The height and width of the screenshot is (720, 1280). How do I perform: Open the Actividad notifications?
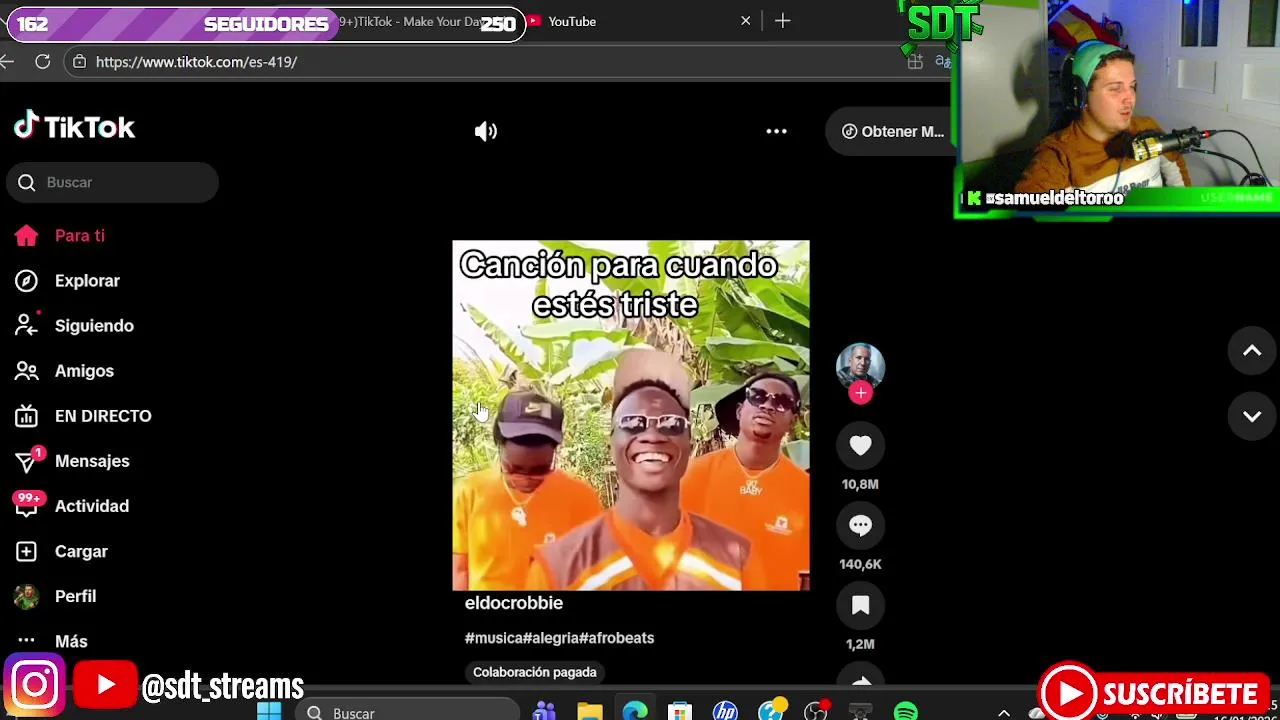(x=92, y=506)
